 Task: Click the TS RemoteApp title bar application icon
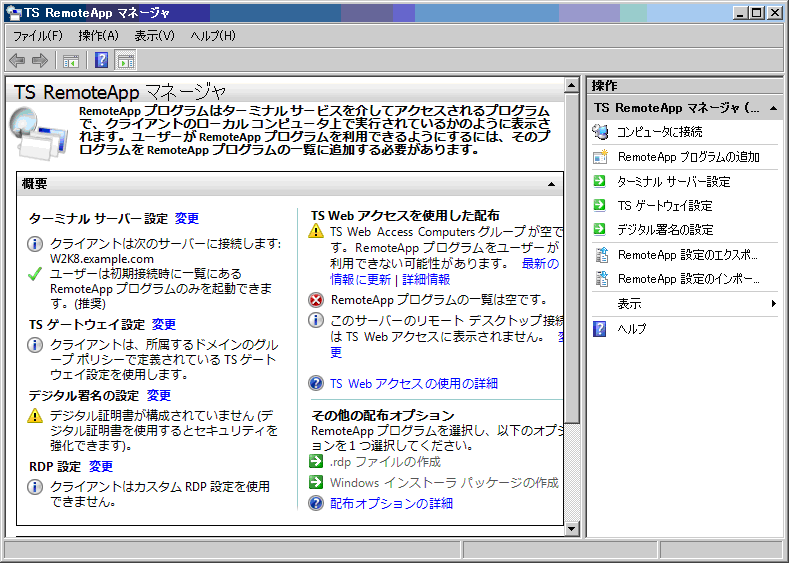click(x=14, y=12)
